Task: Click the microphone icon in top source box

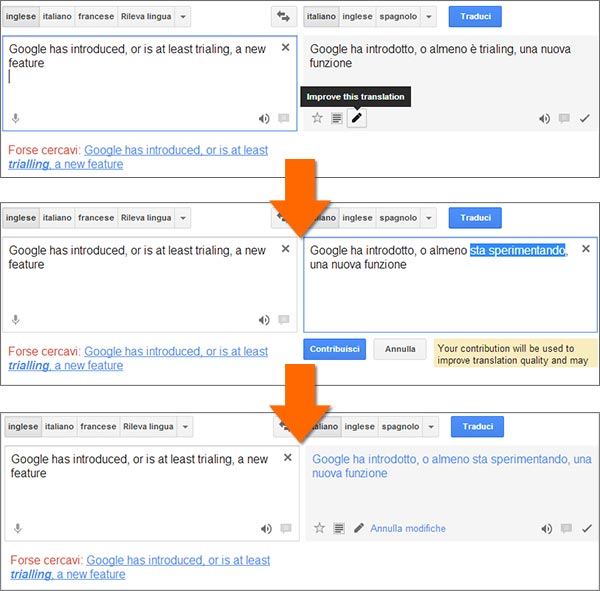Action: [15, 118]
